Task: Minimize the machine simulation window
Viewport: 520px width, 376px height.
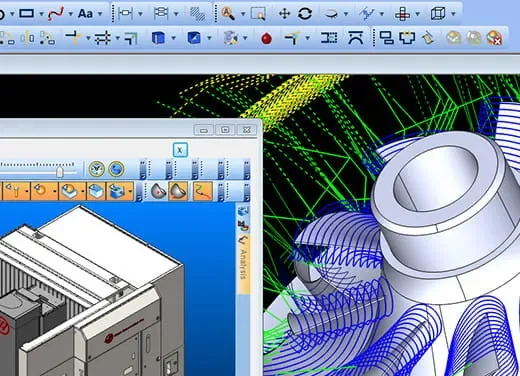Action: pos(204,130)
